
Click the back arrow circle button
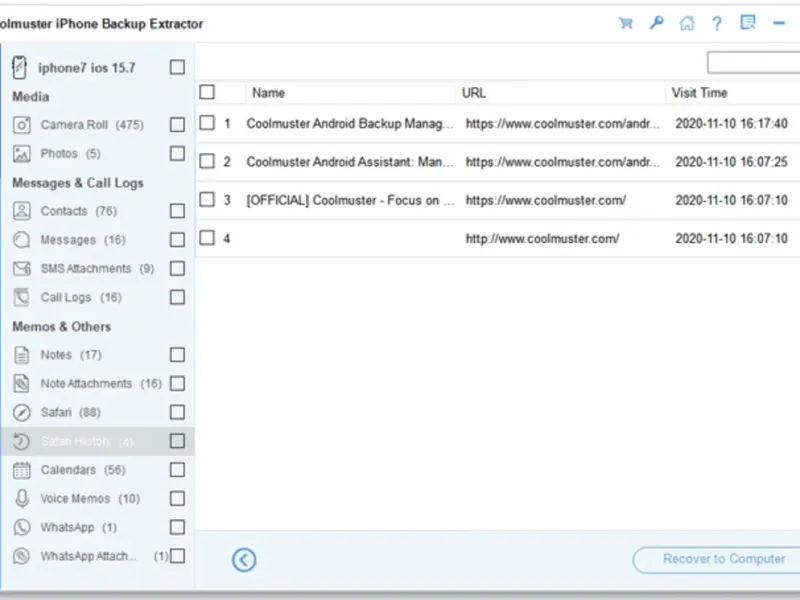coord(244,560)
